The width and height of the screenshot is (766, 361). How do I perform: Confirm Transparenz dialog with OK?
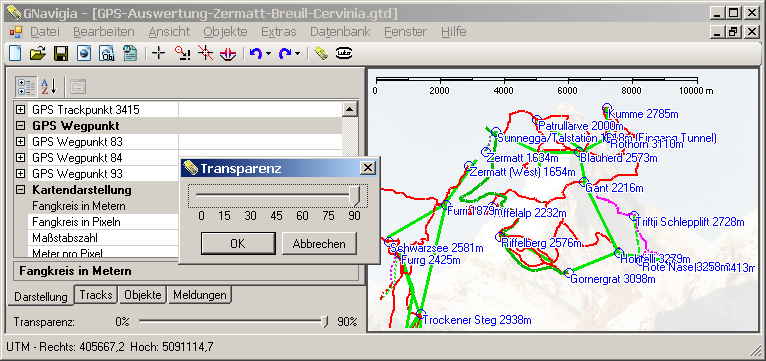coord(238,243)
